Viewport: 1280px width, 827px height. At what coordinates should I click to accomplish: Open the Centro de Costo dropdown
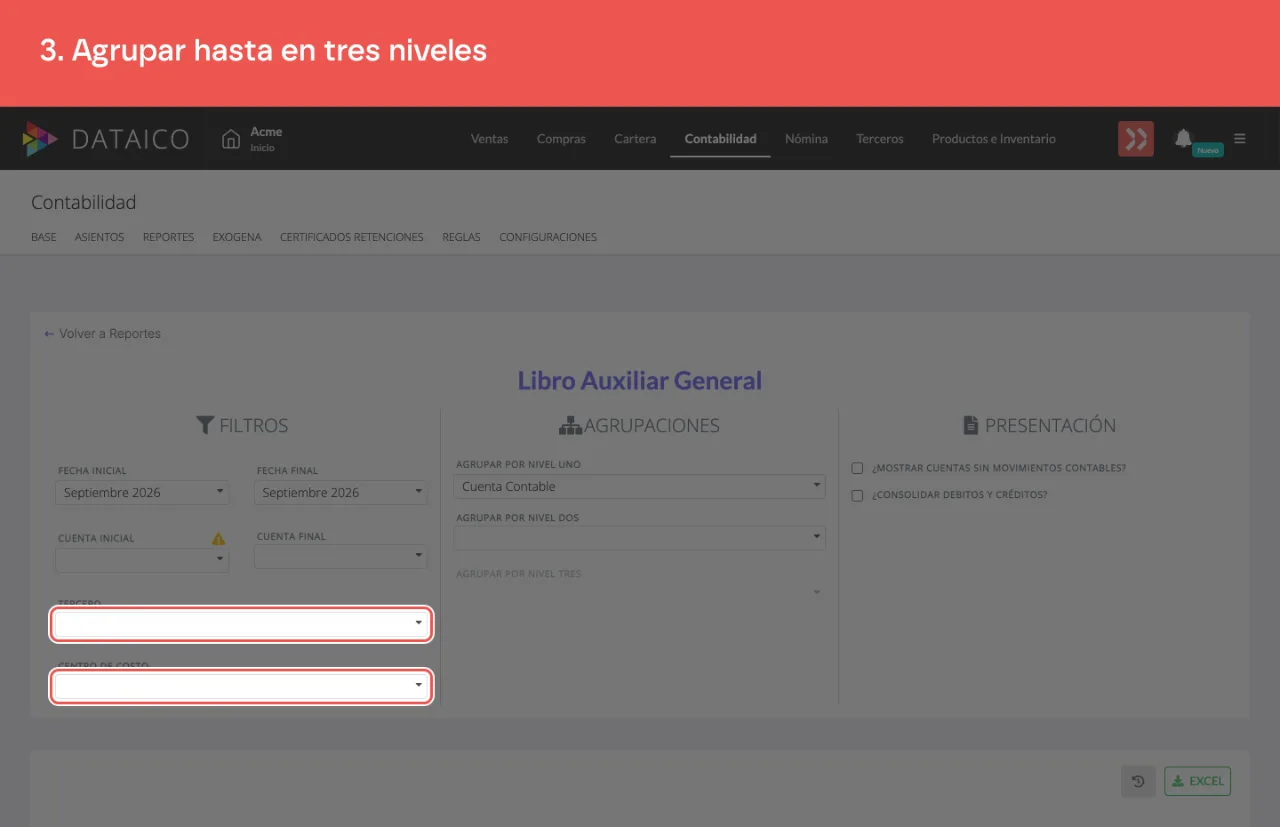pos(242,687)
